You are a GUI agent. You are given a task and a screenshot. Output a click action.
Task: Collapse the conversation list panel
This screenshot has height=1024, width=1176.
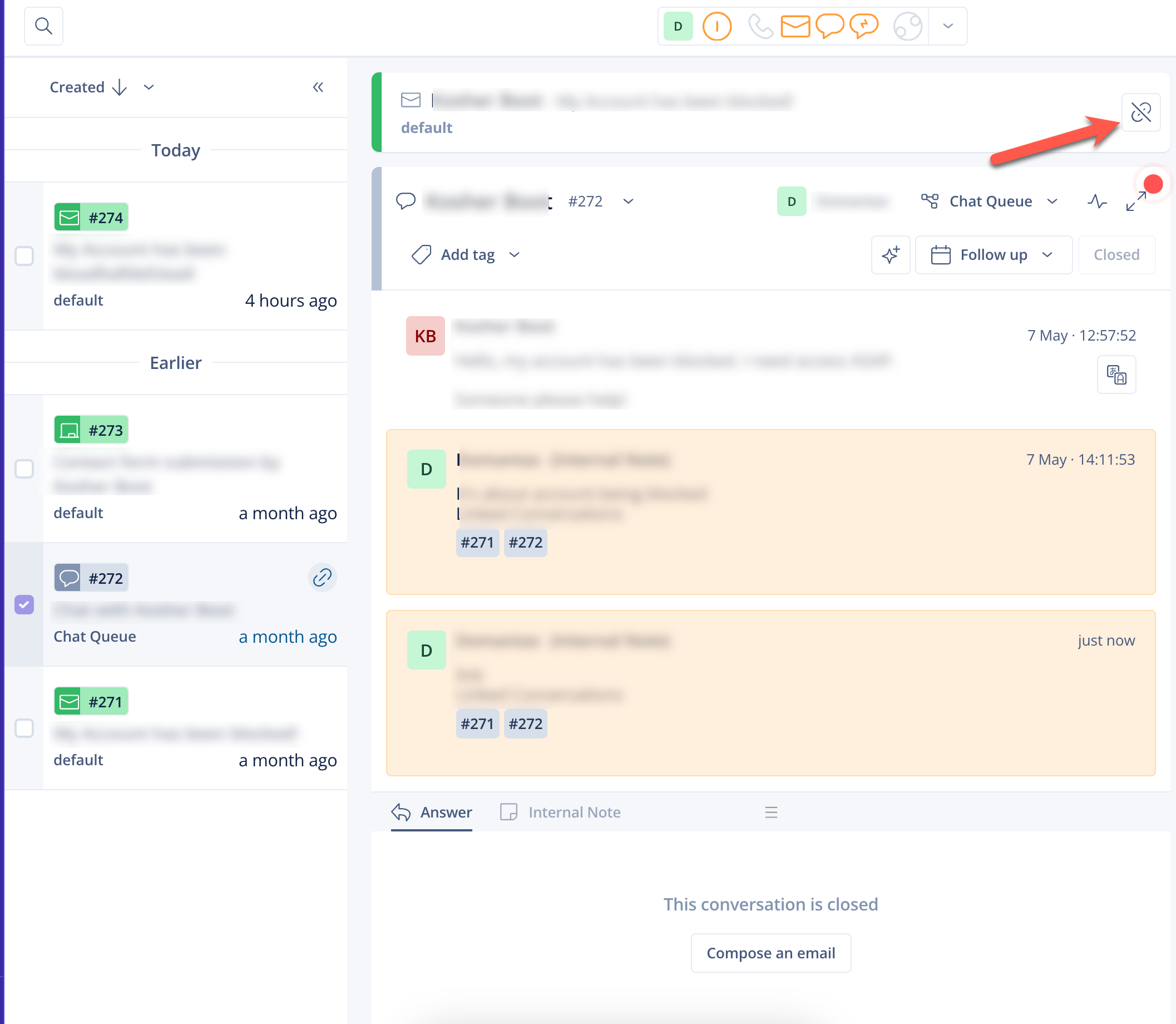coord(318,87)
